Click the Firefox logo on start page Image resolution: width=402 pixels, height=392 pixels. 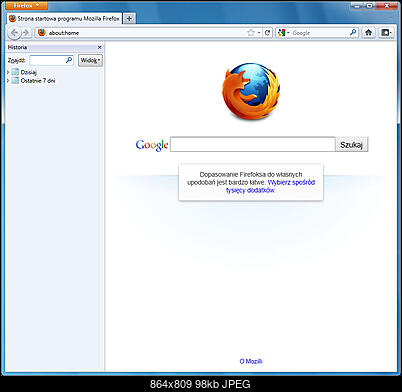(x=251, y=91)
